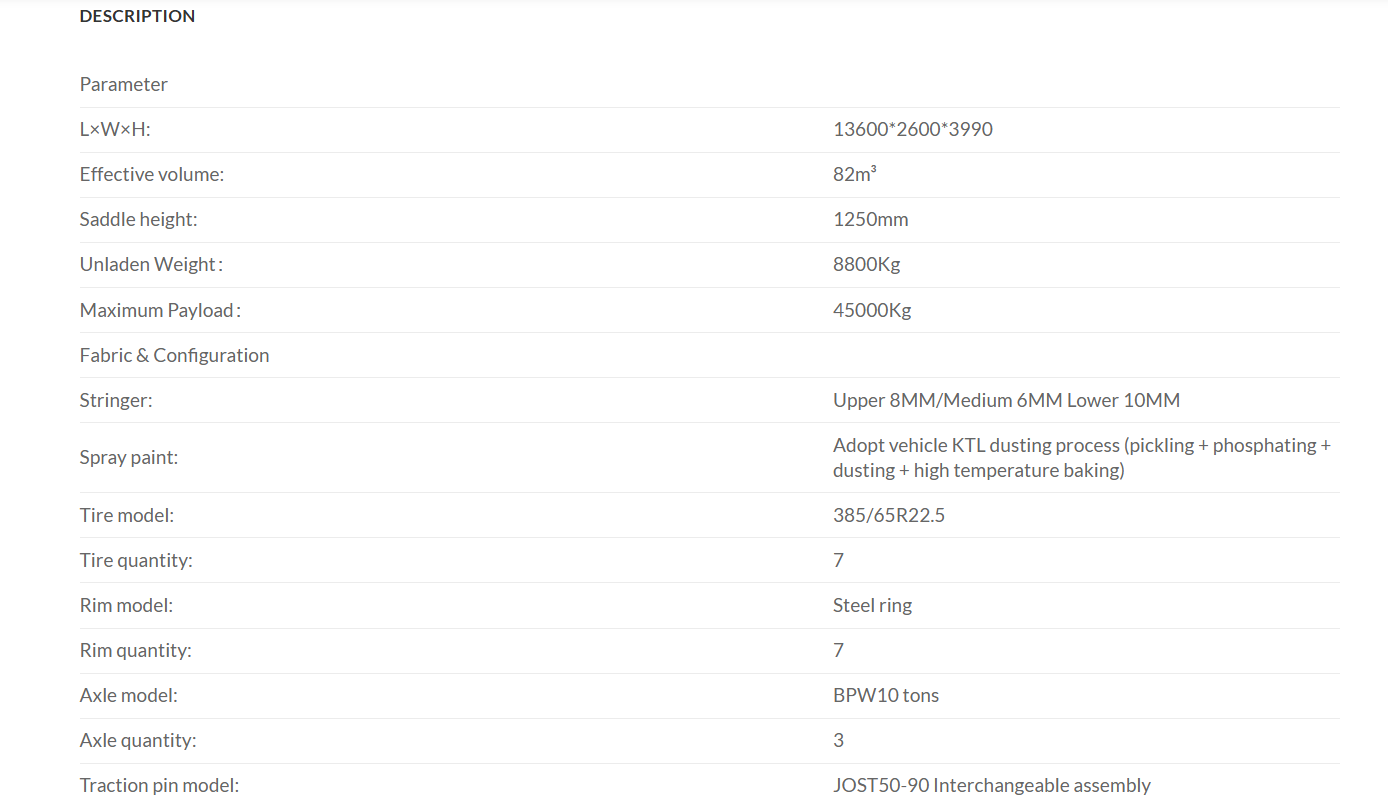Click the Steel ring rim model
Screen dimensions: 1388x808
[873, 605]
